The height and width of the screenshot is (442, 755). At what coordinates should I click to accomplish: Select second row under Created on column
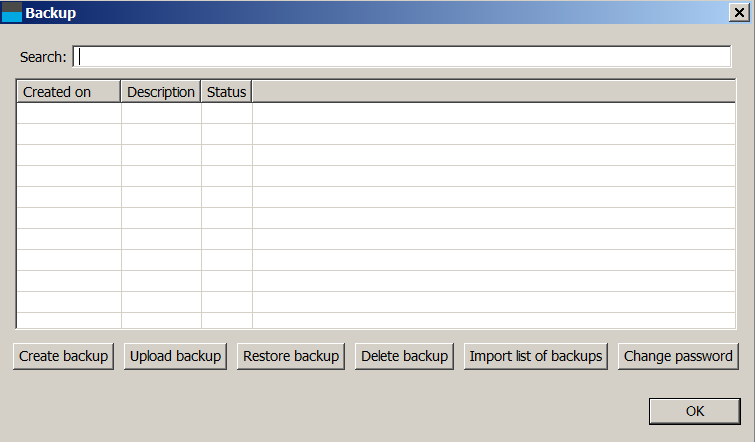[69, 134]
